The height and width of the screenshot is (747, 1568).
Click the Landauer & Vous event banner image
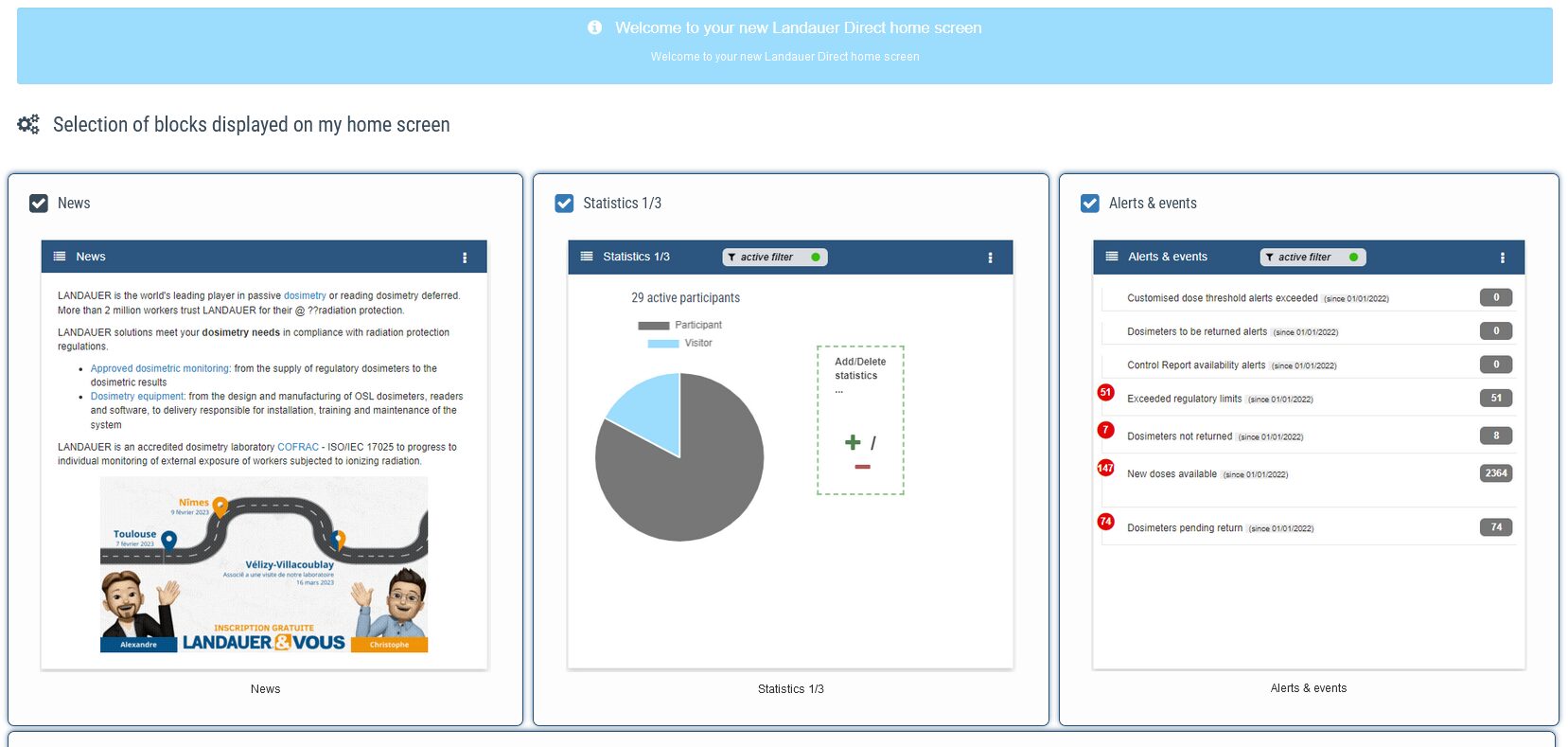(x=264, y=564)
